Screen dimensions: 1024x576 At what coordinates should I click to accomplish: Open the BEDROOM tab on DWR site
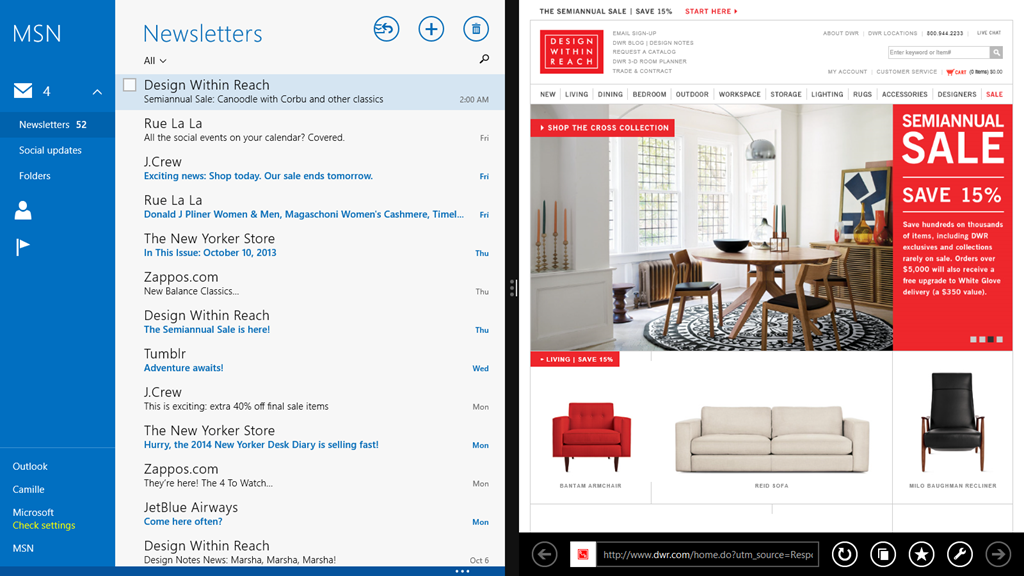click(x=649, y=94)
